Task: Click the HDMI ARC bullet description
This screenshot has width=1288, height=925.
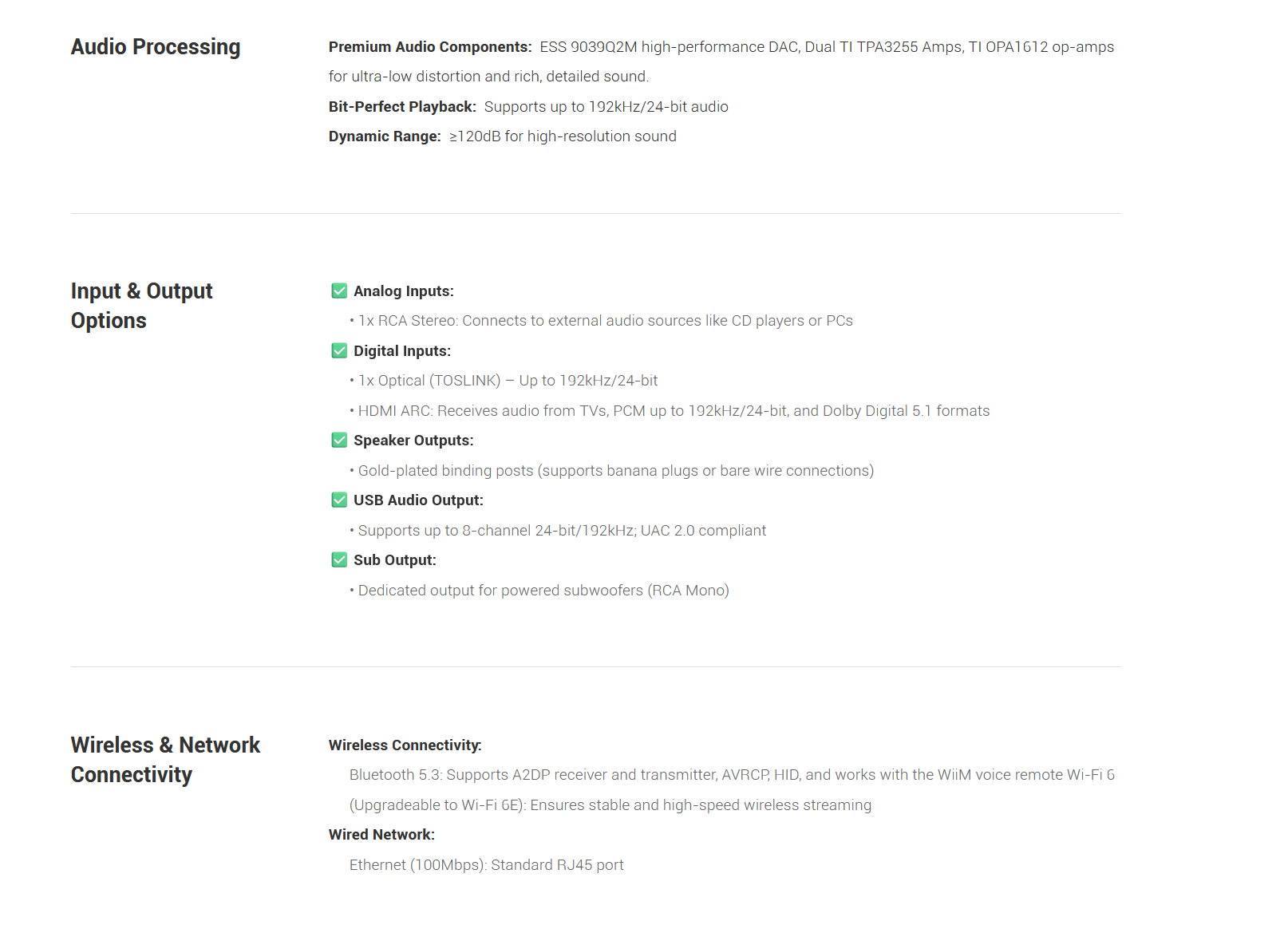Action: coord(674,411)
